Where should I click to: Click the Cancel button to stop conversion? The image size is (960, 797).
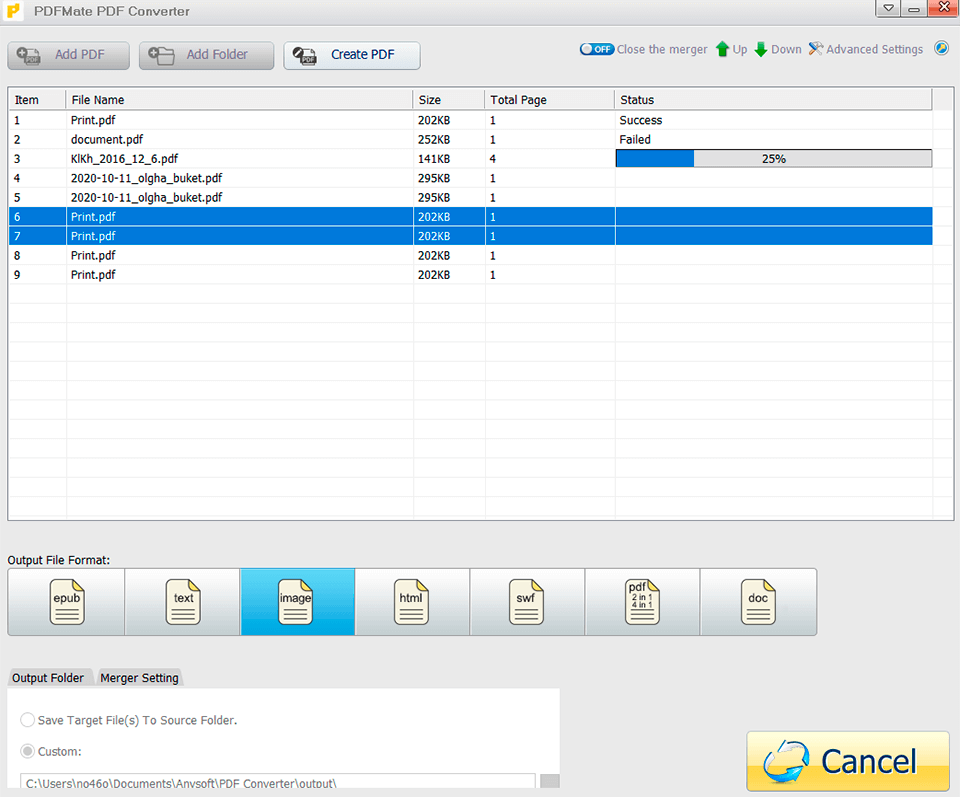click(x=847, y=761)
